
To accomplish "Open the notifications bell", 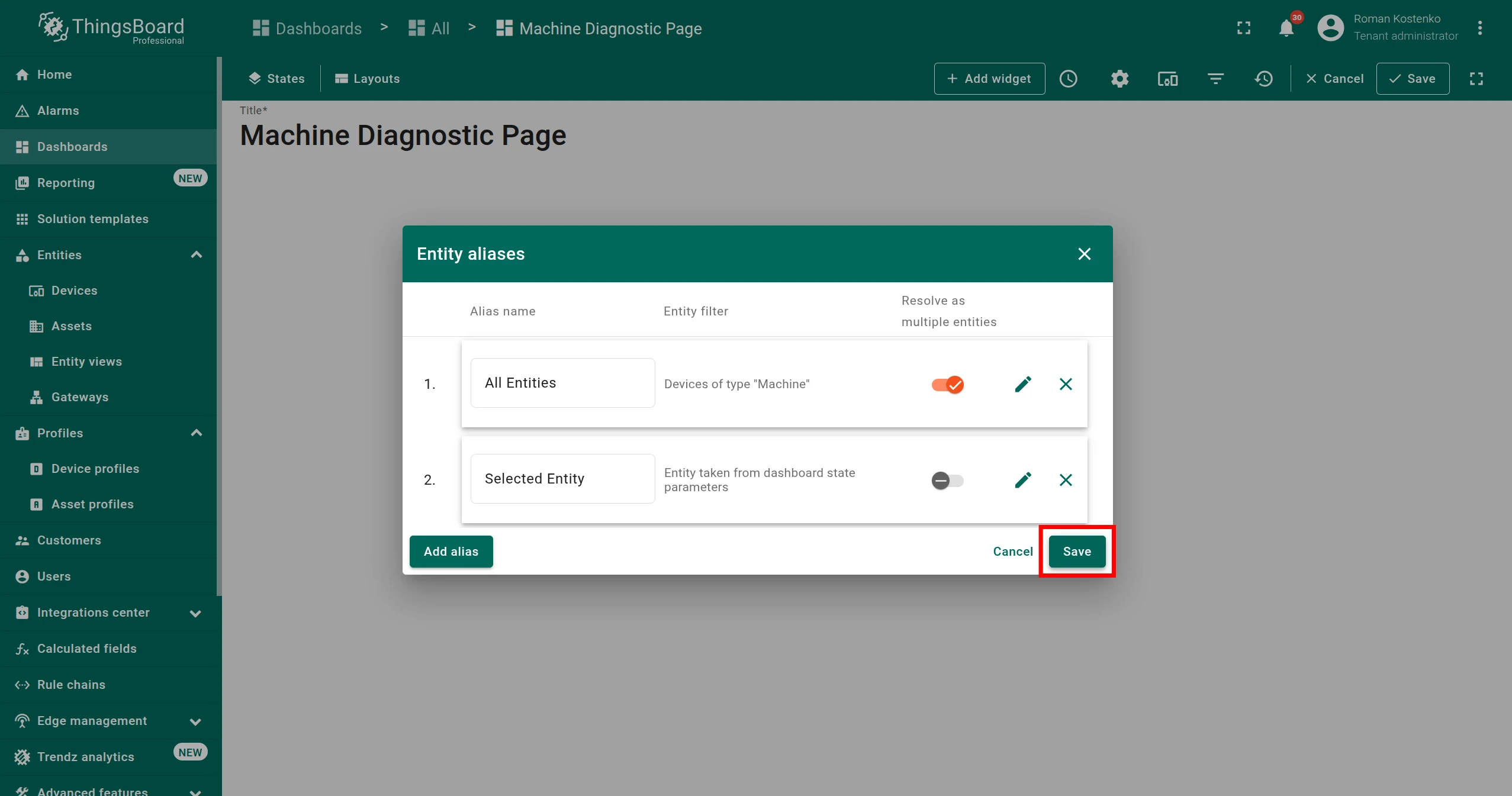I will (1286, 28).
